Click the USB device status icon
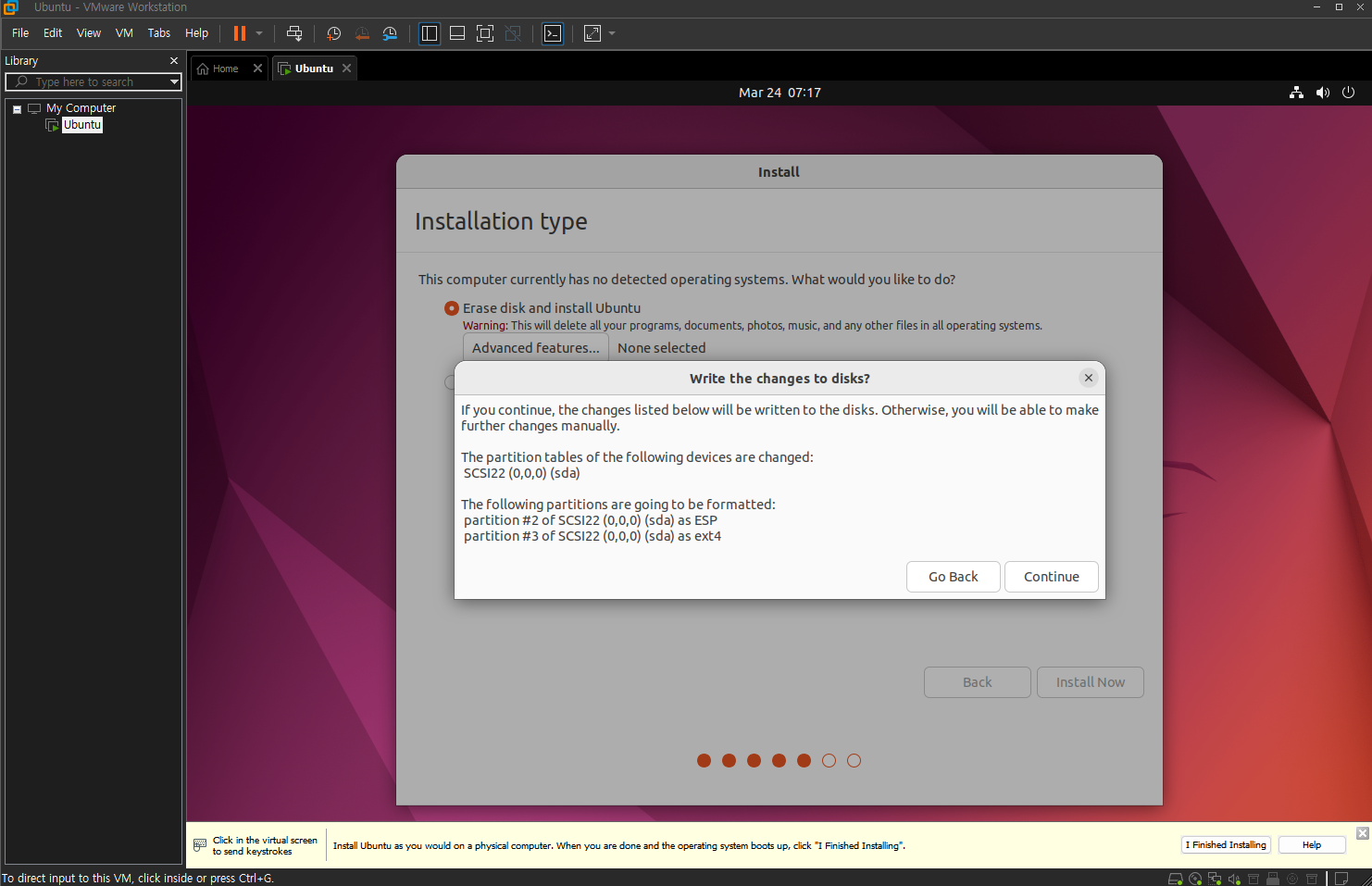Screen dimensions: 1372x886 (x=1273, y=879)
